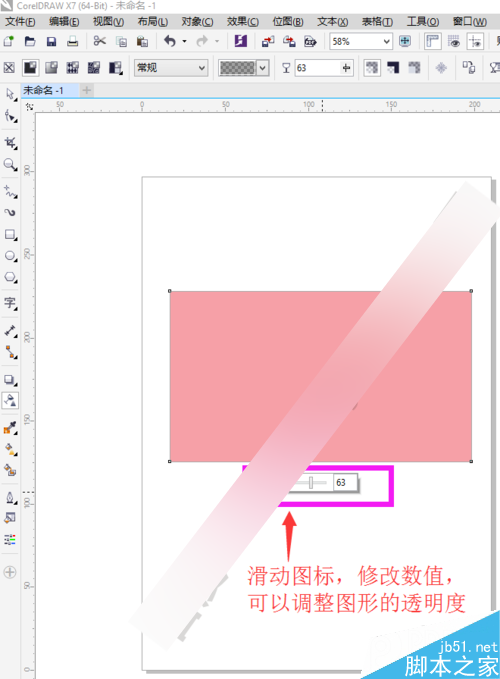The image size is (500, 679).
Task: Click the on-canvas transparency slider handle
Action: click(x=311, y=482)
